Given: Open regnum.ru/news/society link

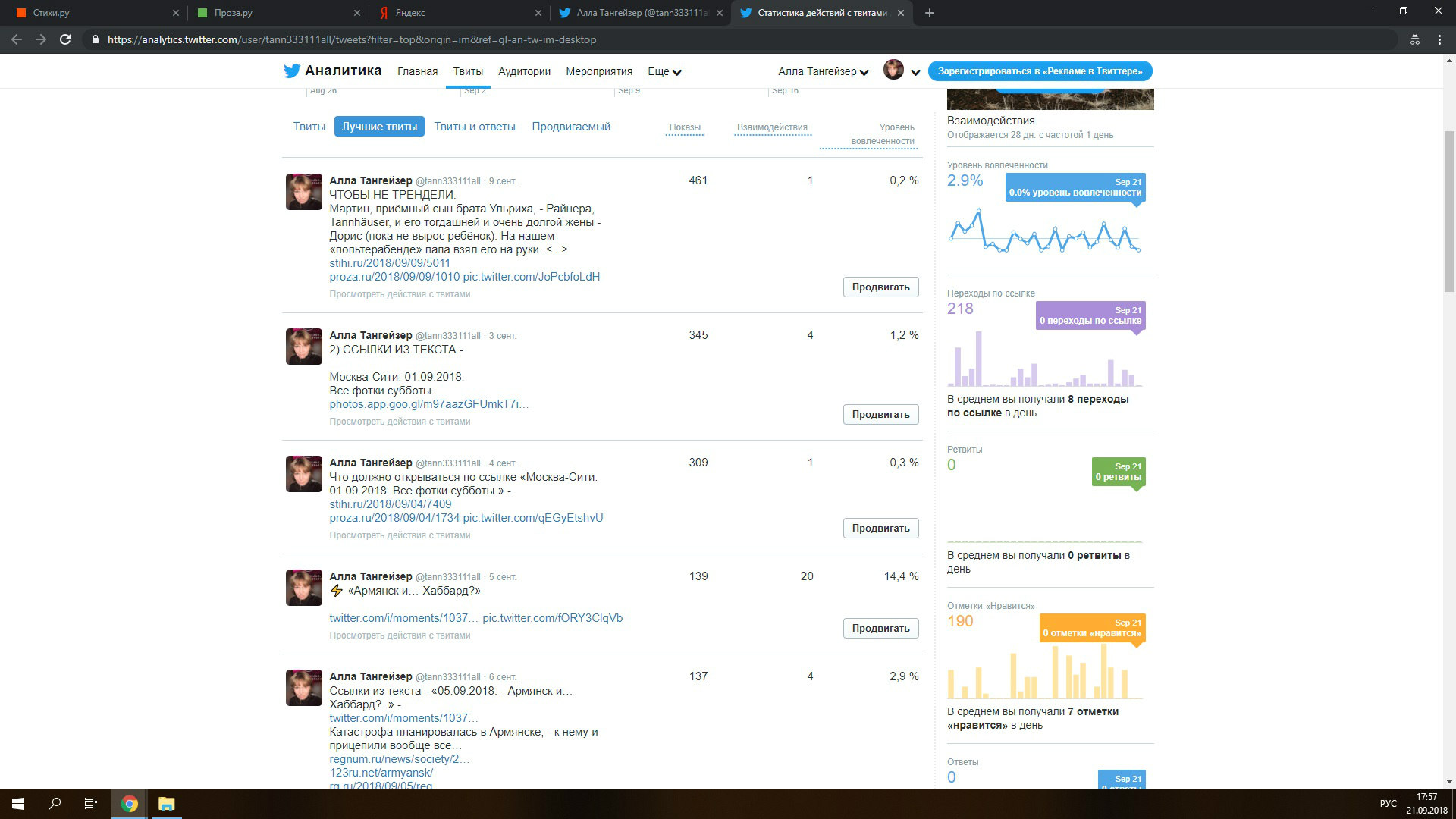Looking at the screenshot, I should [x=400, y=759].
